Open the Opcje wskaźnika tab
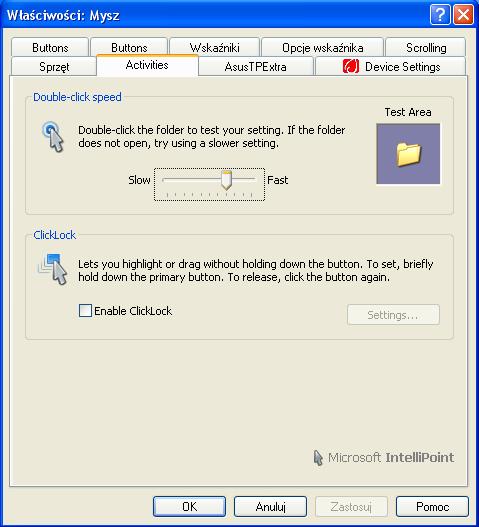 coord(323,47)
